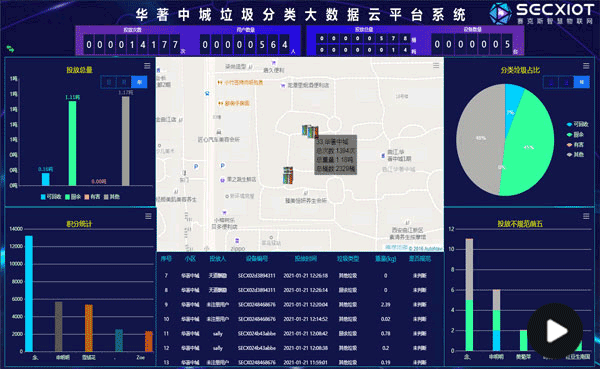Click the map attribution link at bottom right of map
The width and height of the screenshot is (600, 369).
click(396, 248)
